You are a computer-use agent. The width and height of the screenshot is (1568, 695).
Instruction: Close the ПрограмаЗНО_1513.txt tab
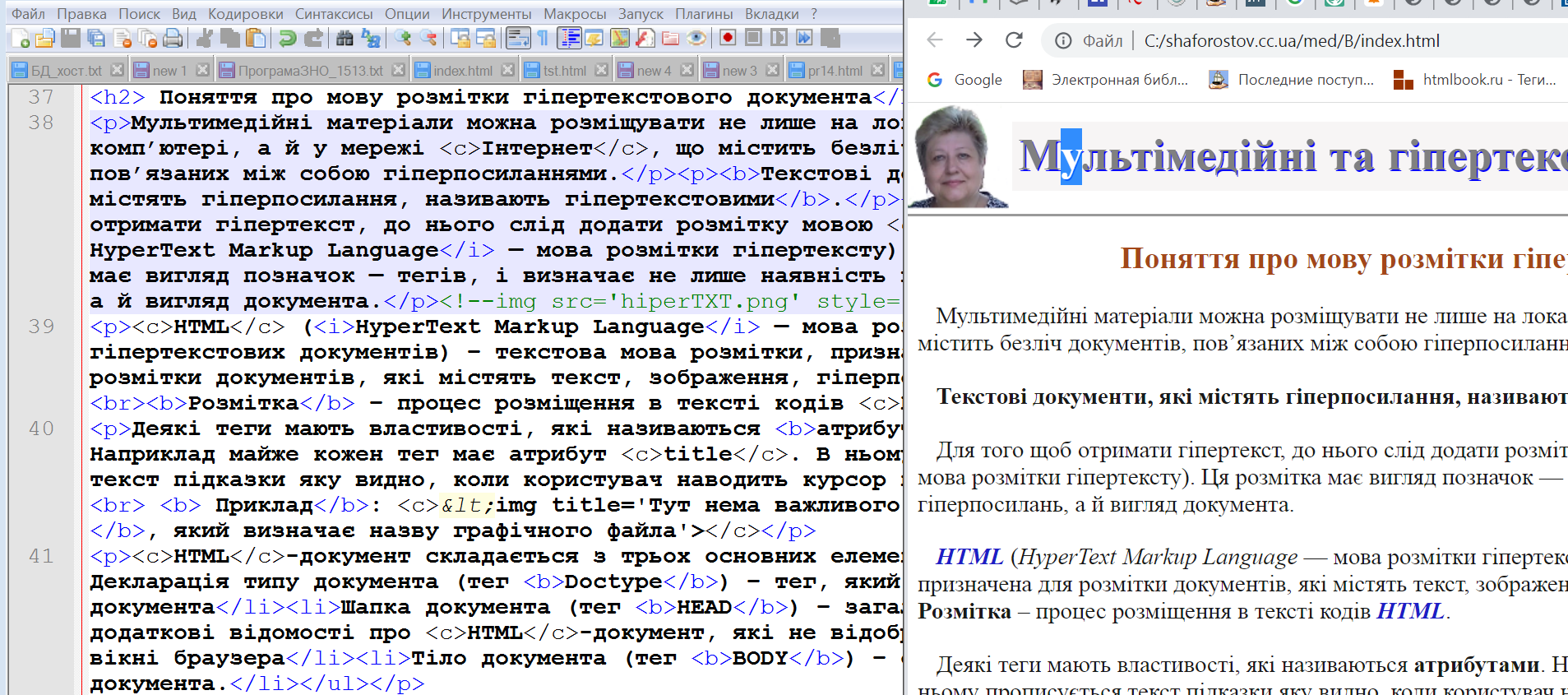(x=399, y=70)
